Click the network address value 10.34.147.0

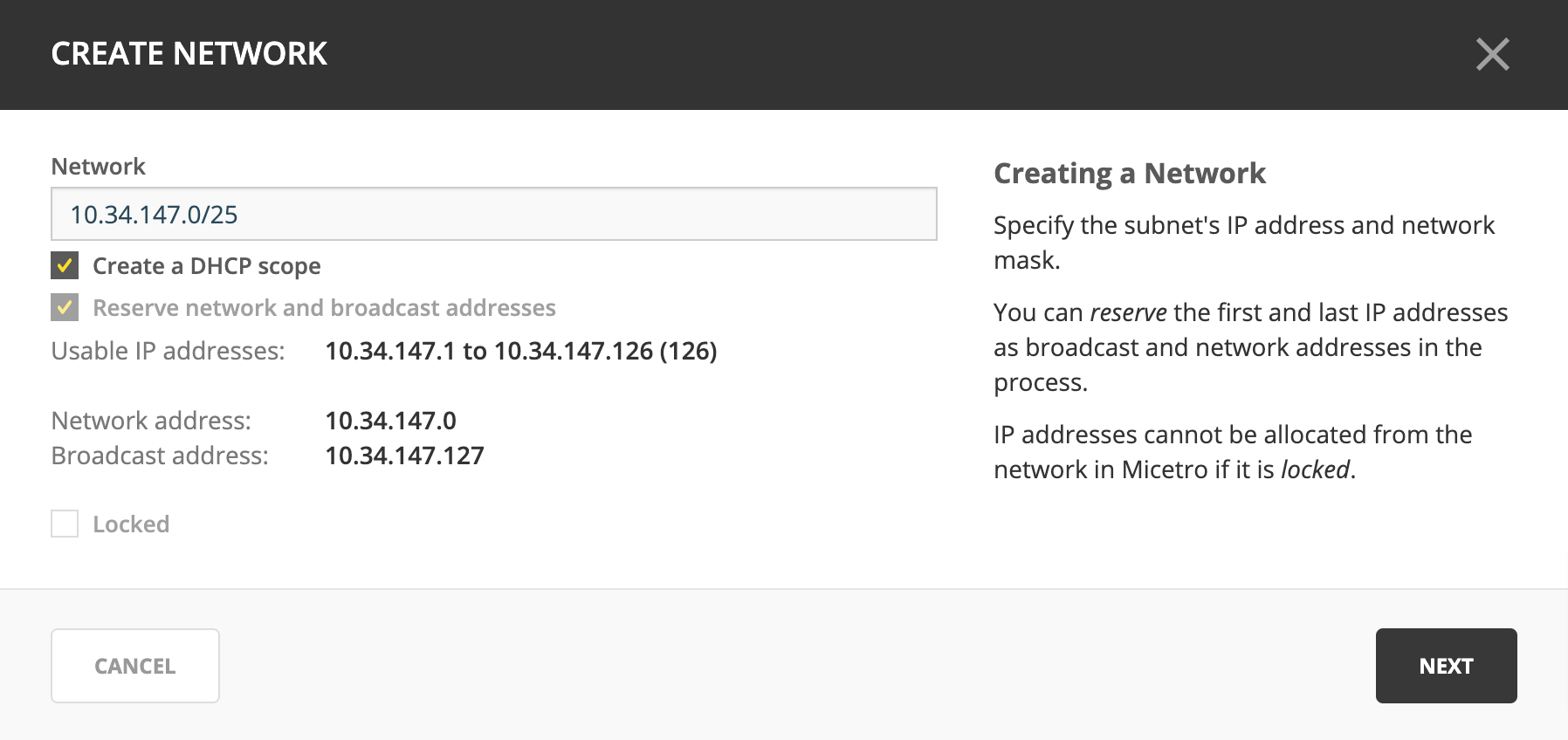coord(391,421)
